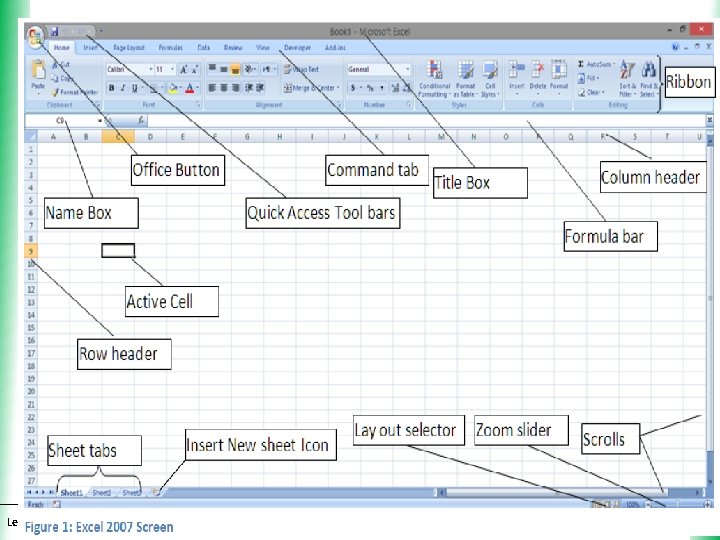The image size is (720, 540).
Task: Open the Page Layout tab
Action: 129,47
